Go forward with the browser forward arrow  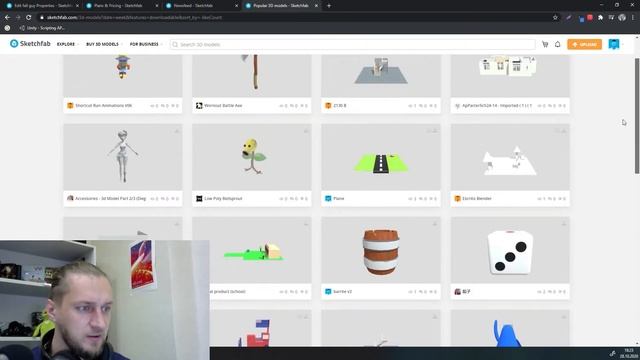click(18, 18)
